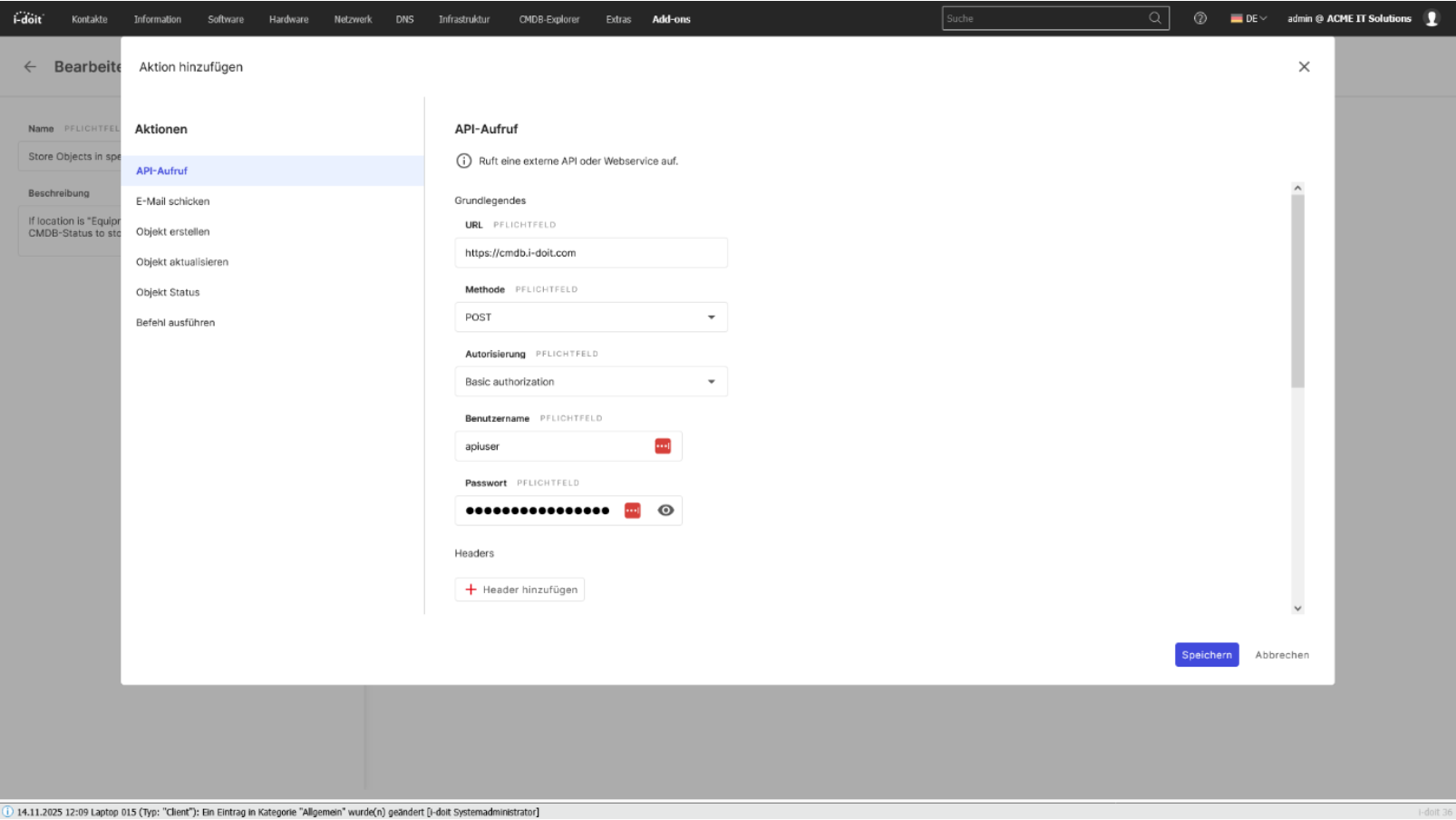Image resolution: width=1456 pixels, height=820 pixels.
Task: Click the search magnifier icon
Action: point(1155,17)
